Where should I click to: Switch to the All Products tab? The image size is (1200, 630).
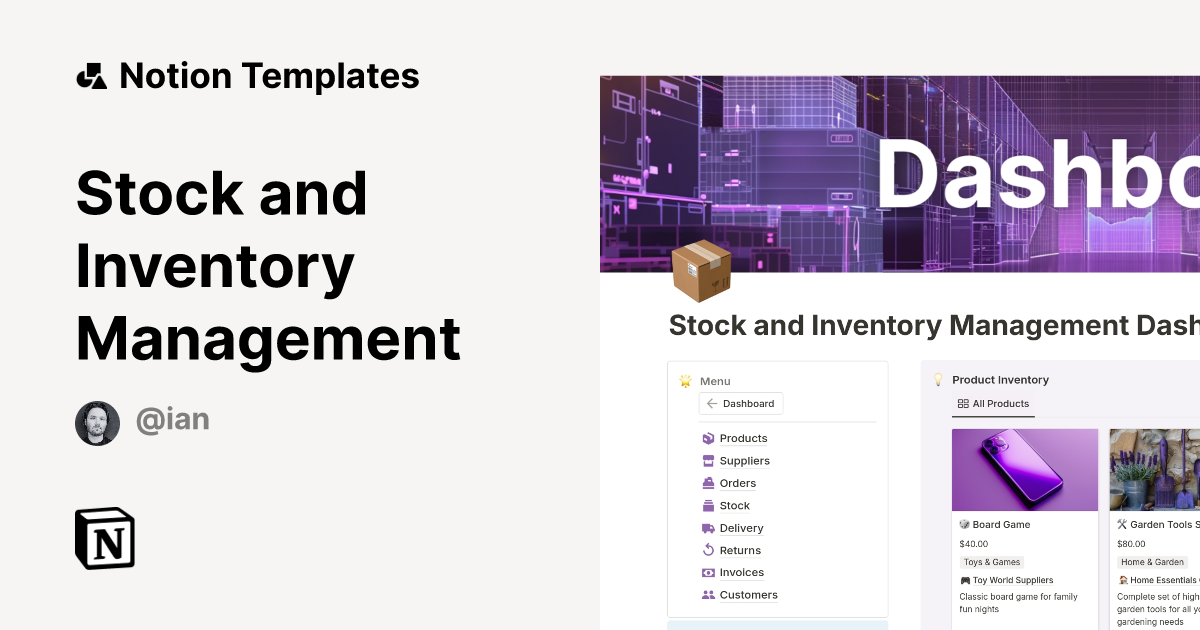click(993, 404)
